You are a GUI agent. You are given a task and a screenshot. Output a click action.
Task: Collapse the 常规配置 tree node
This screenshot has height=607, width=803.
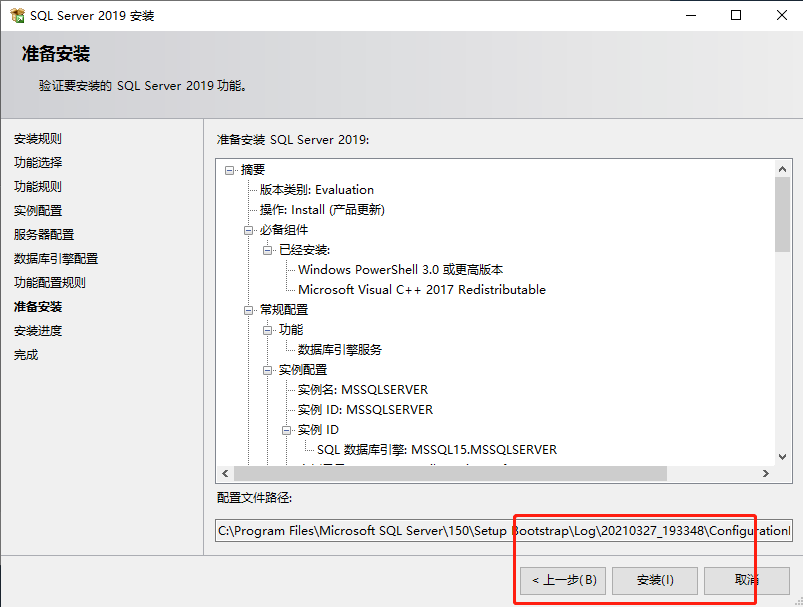(248, 310)
